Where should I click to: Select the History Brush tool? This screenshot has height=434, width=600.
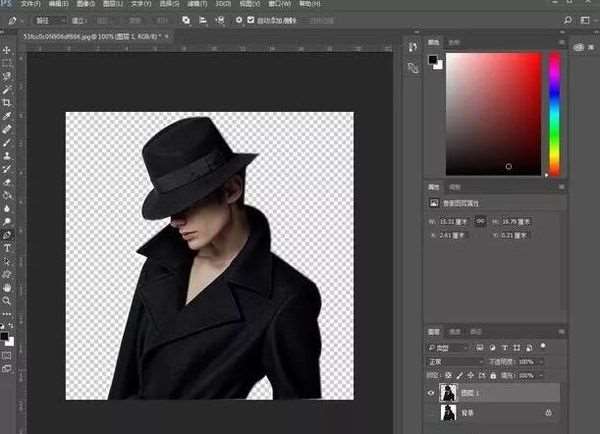click(x=7, y=169)
